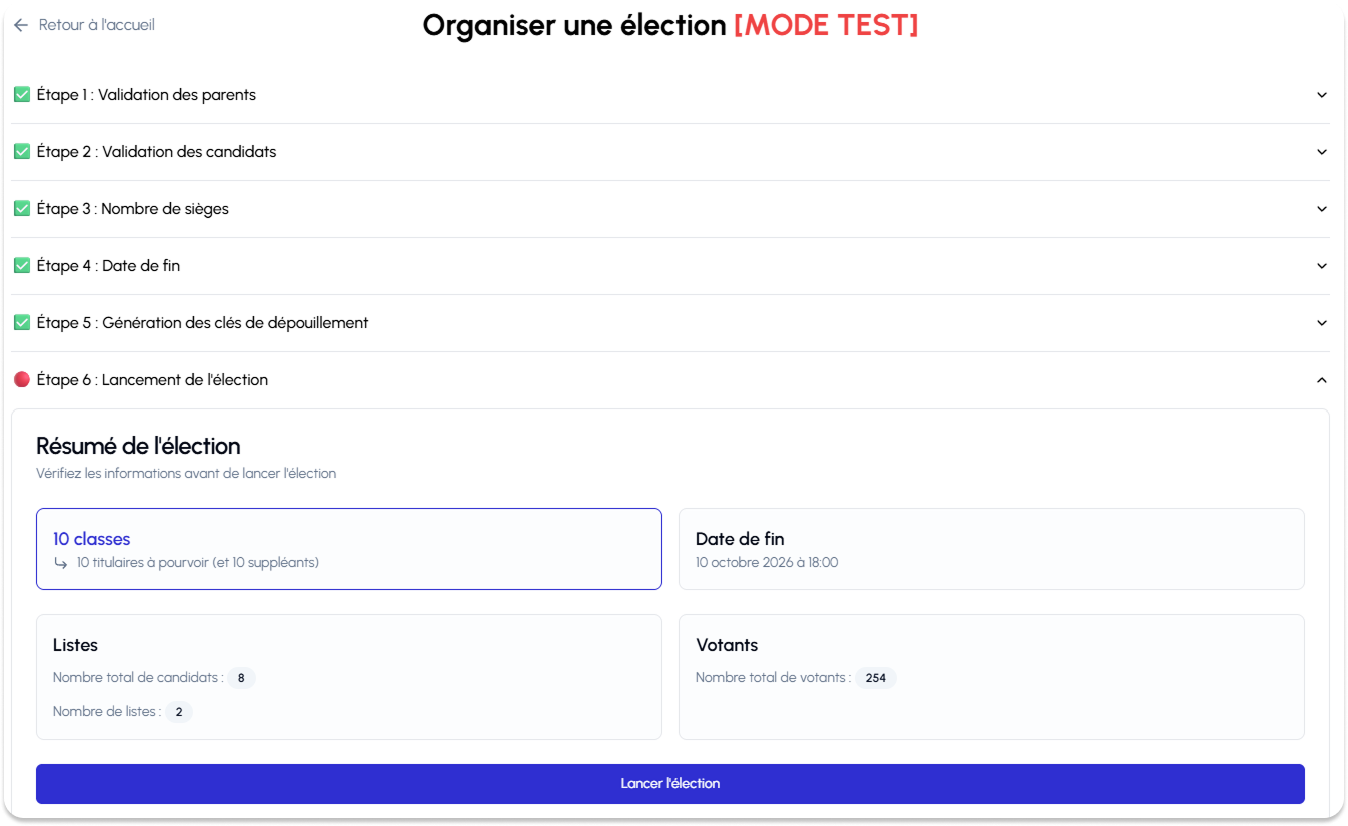
Task: Click the Listes summary card
Action: coord(349,677)
